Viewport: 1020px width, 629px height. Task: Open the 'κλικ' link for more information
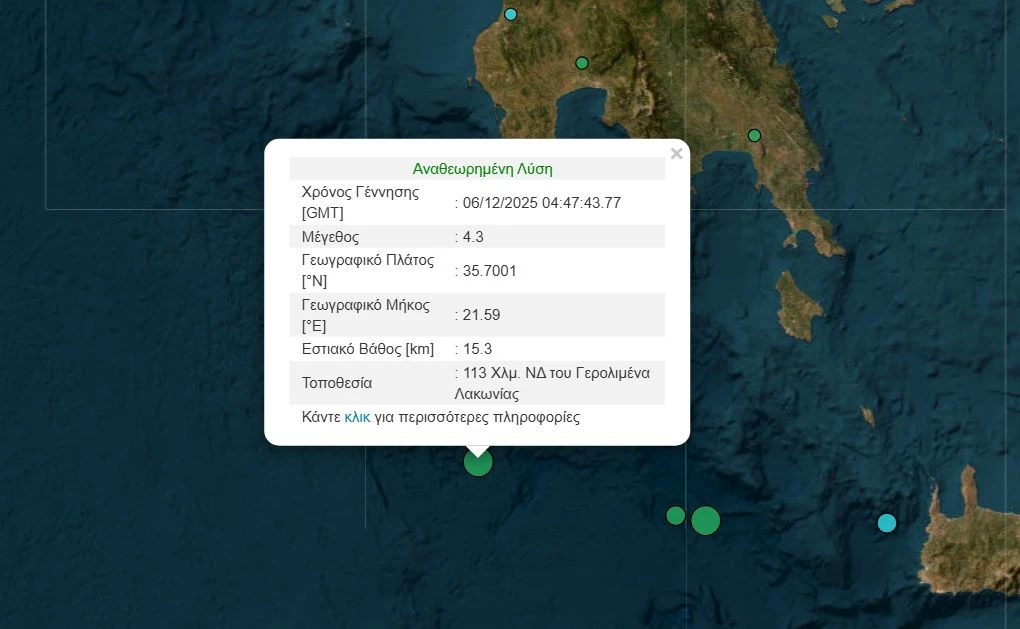[357, 417]
